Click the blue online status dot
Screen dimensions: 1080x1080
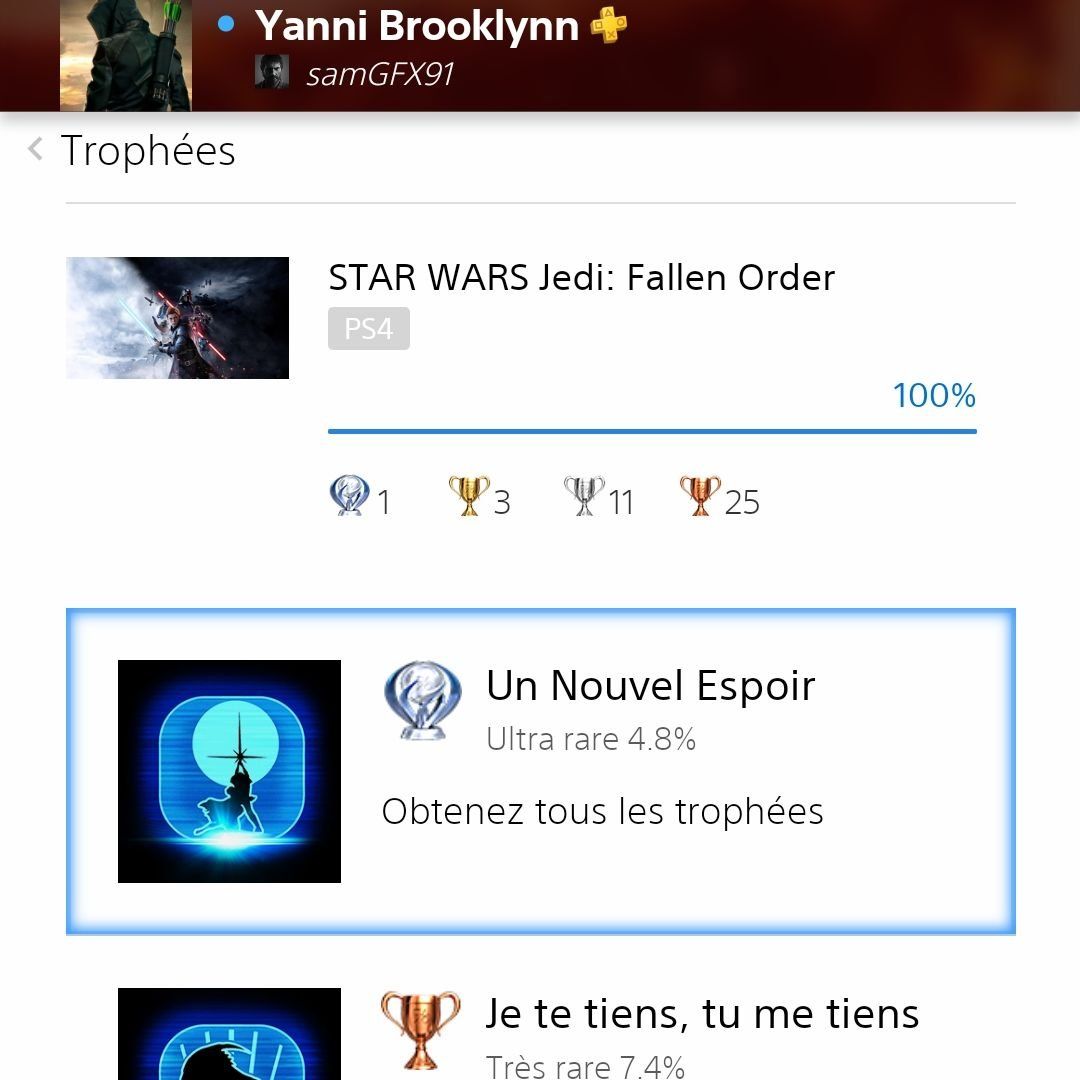226,24
